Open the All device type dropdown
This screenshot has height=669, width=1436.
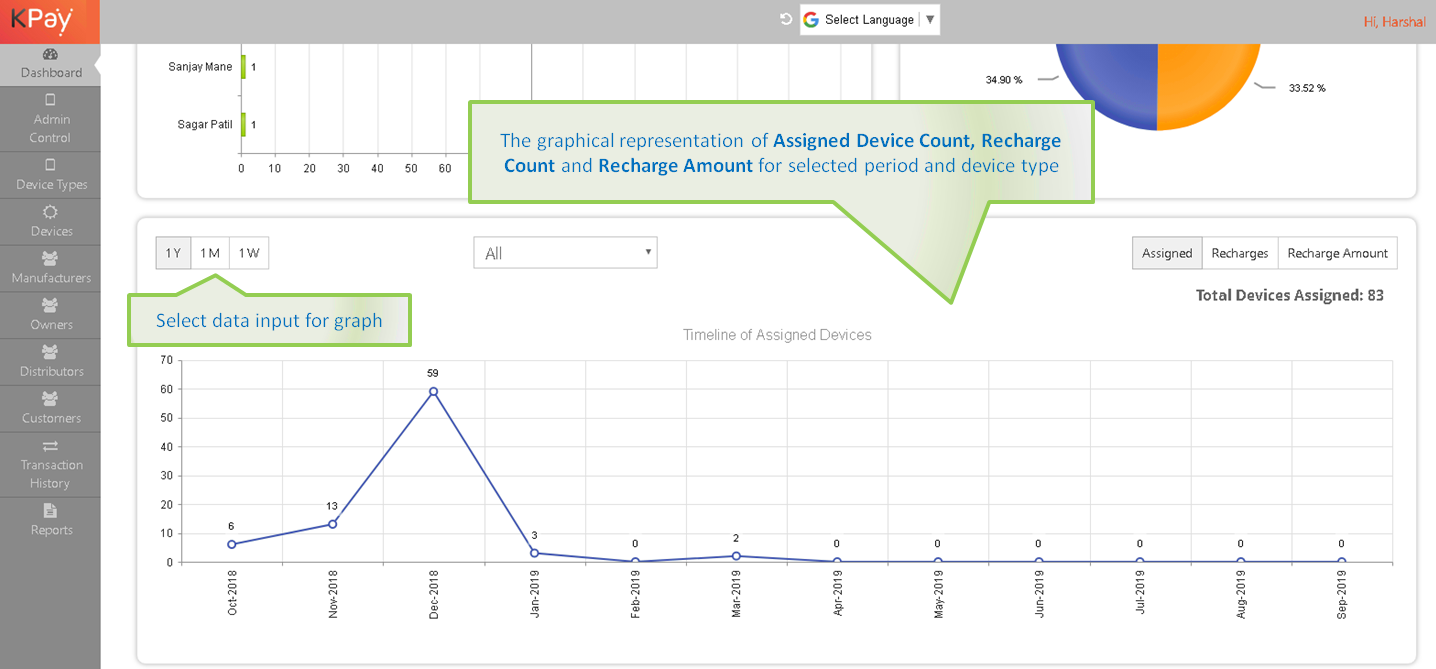(565, 253)
